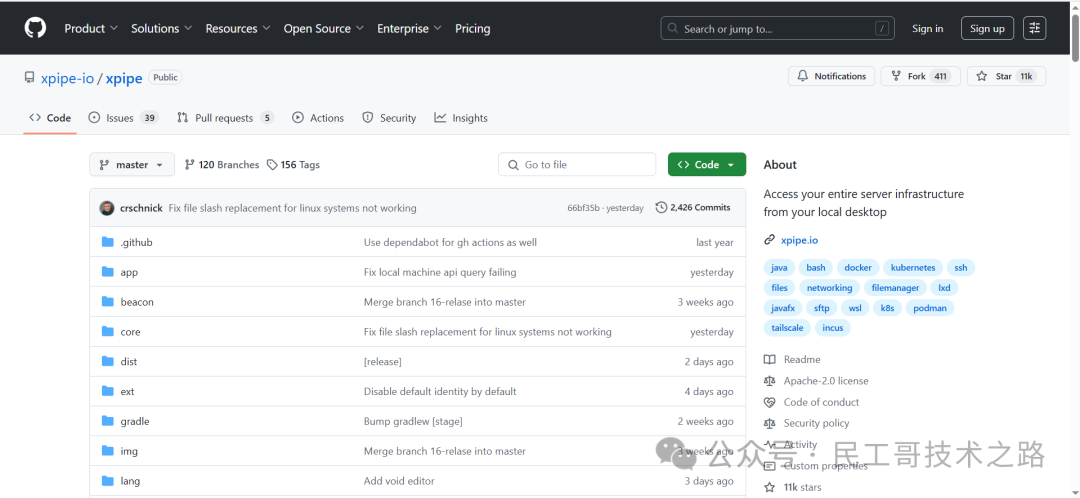The width and height of the screenshot is (1080, 498).
Task: Expand the Solutions menu
Action: point(161,28)
